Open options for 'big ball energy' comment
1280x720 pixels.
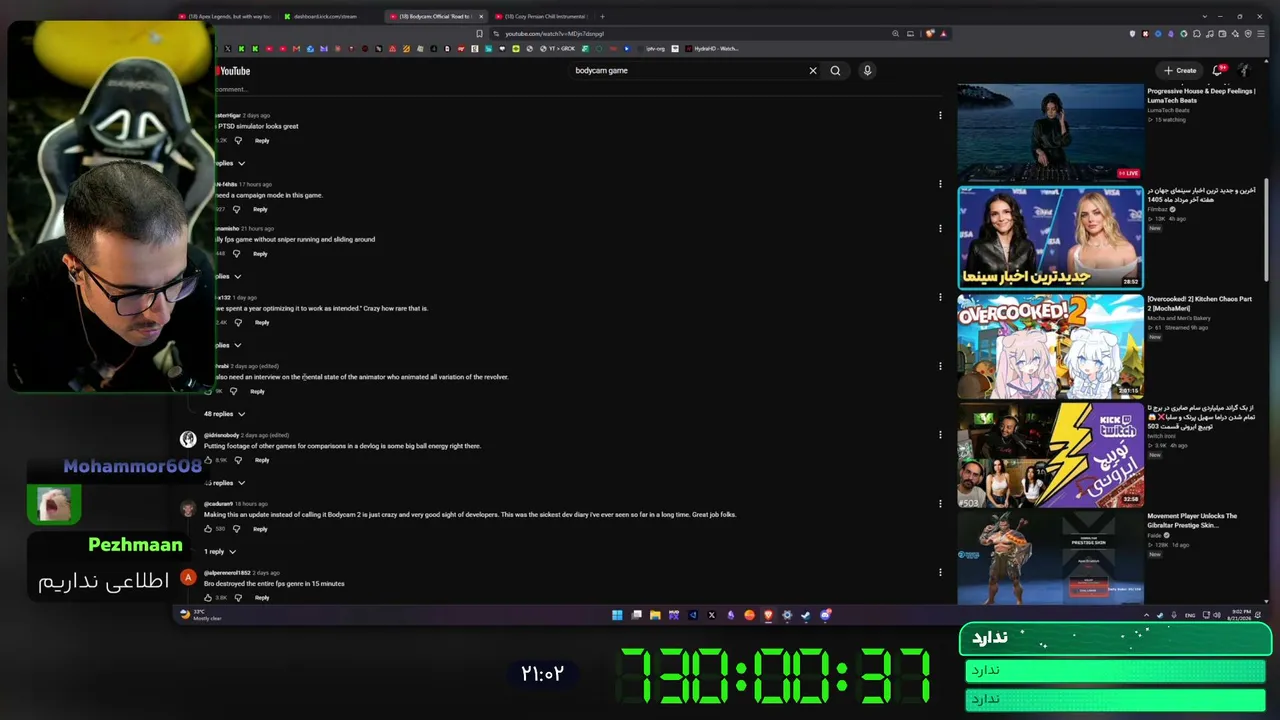(x=940, y=435)
